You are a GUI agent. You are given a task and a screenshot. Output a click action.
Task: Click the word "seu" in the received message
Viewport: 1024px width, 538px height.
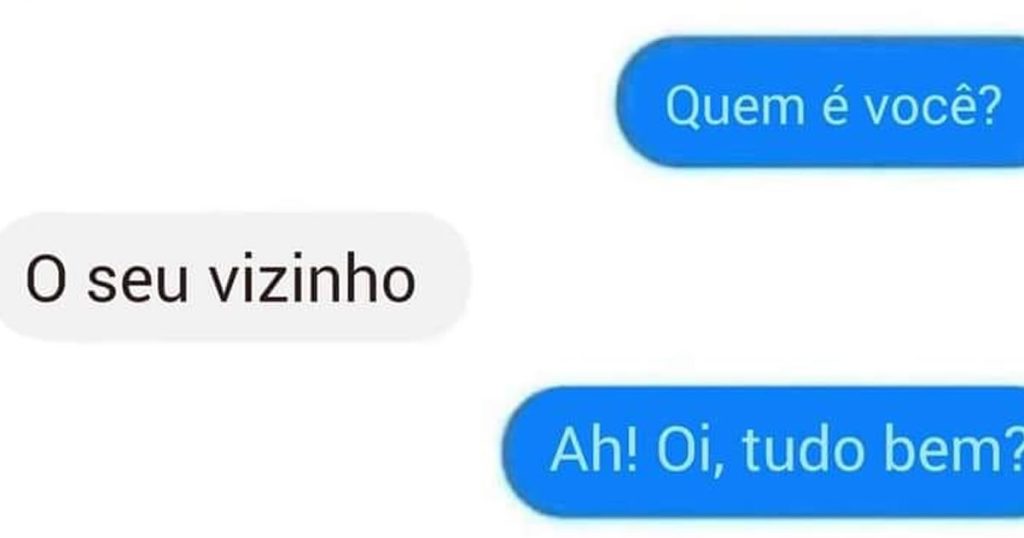coord(137,285)
